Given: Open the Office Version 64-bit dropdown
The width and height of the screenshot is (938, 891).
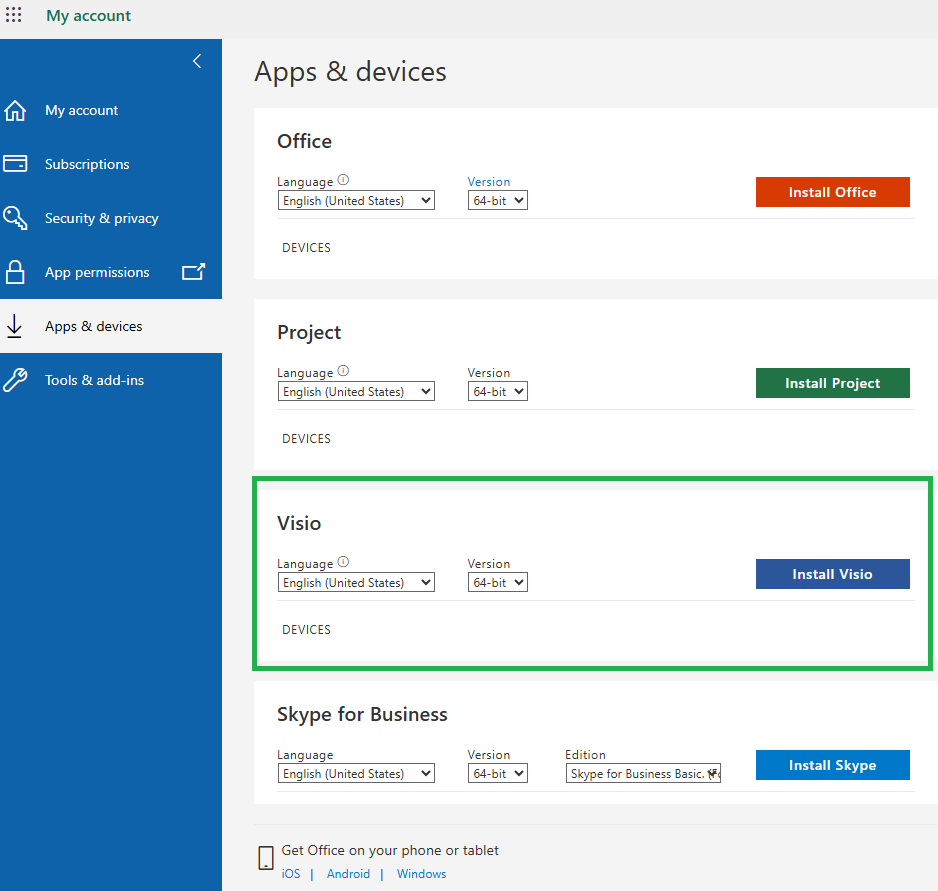Looking at the screenshot, I should [498, 200].
